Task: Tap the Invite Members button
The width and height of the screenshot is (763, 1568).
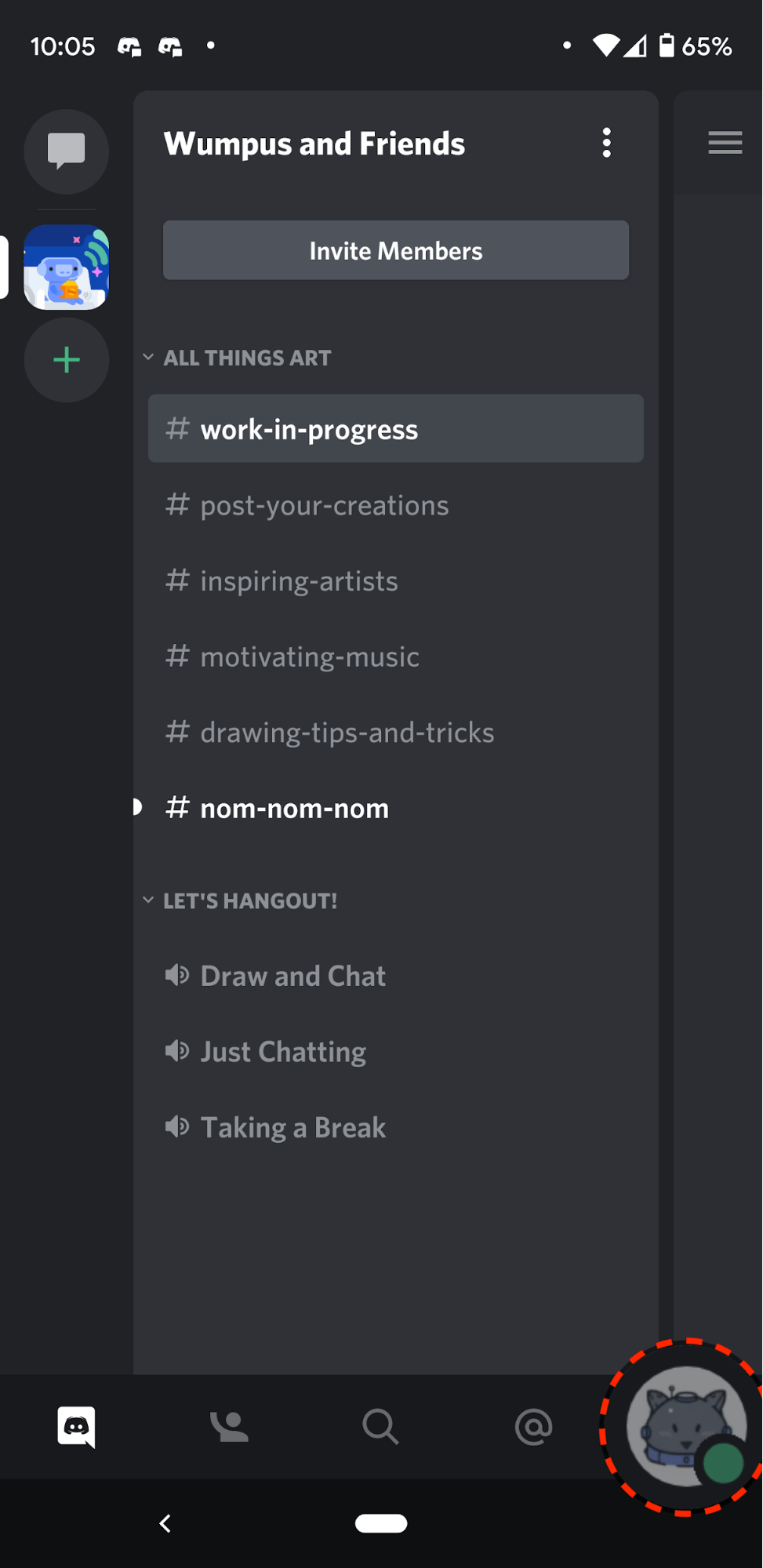Action: 395,250
